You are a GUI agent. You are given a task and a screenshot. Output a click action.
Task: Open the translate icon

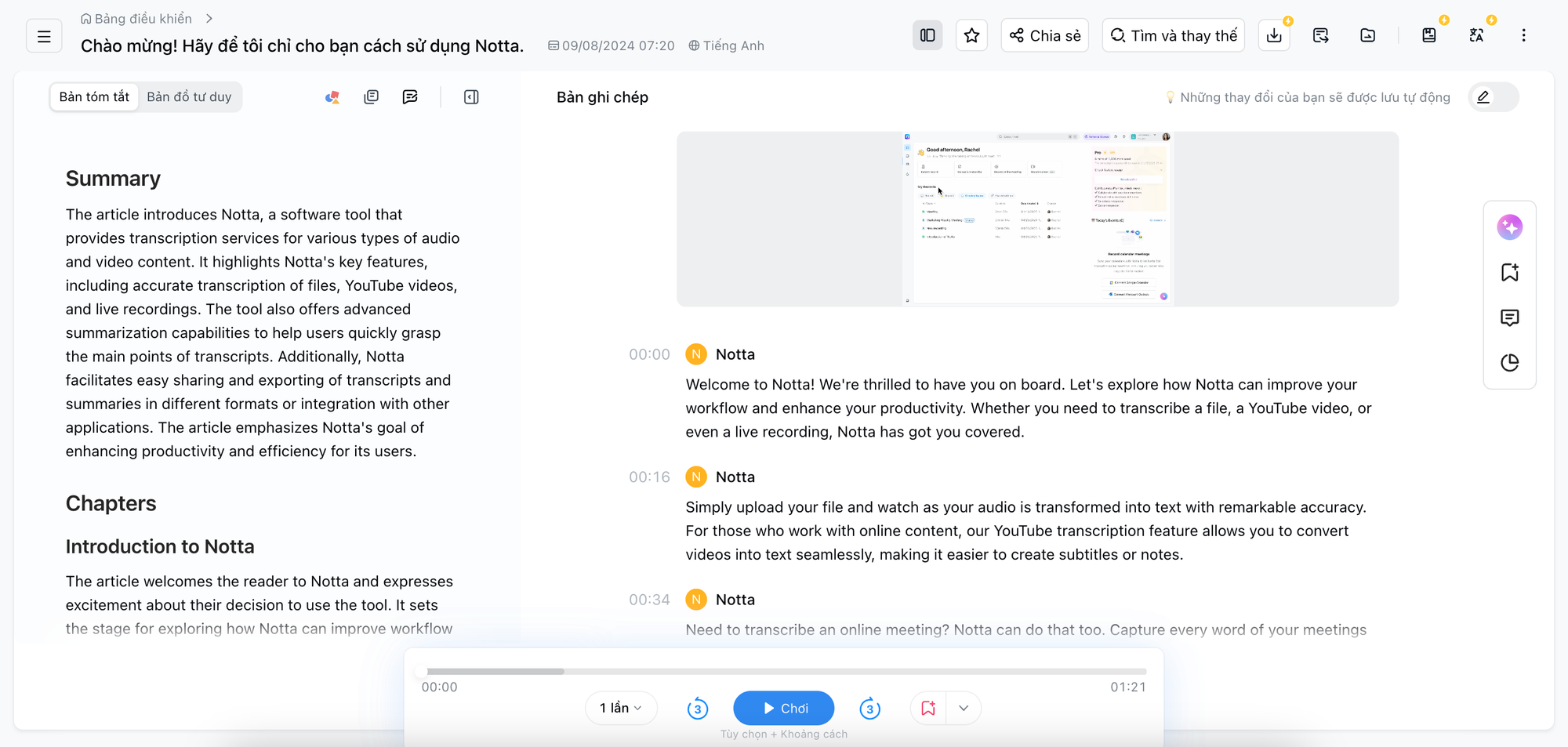tap(1476, 35)
